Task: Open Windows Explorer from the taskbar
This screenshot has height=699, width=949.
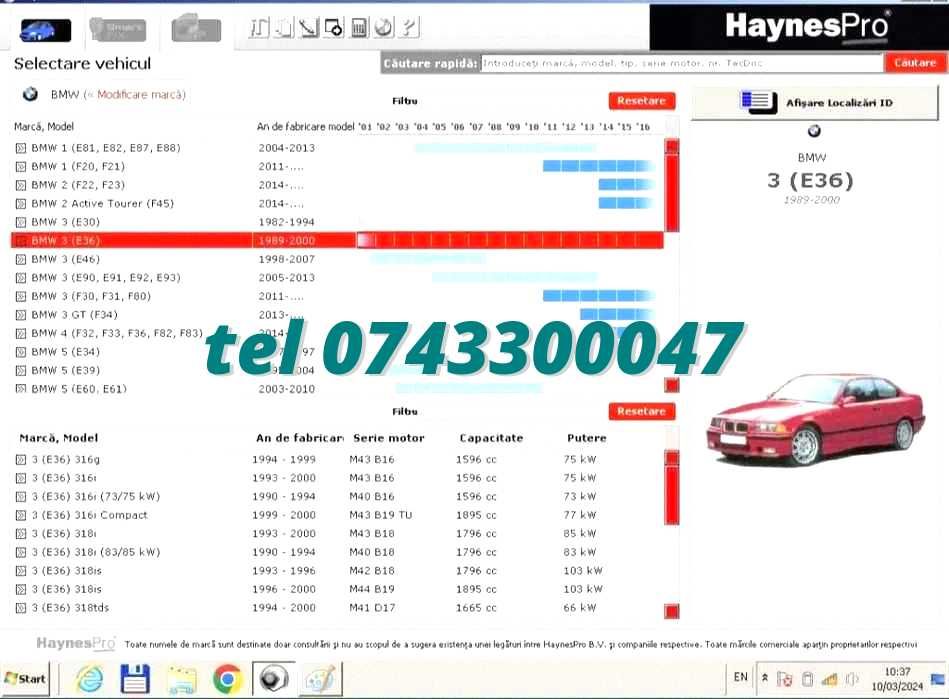Action: (x=182, y=679)
